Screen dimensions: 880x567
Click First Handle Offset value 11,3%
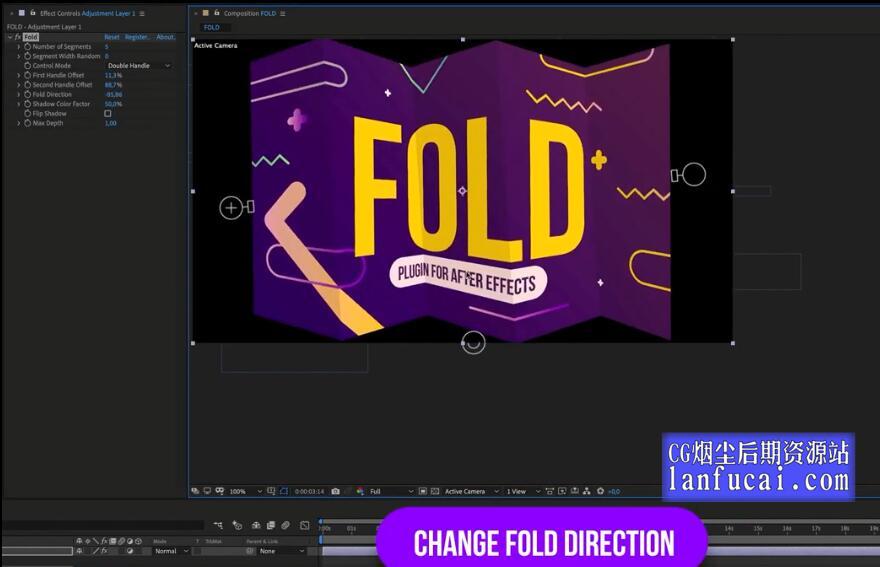click(113, 75)
